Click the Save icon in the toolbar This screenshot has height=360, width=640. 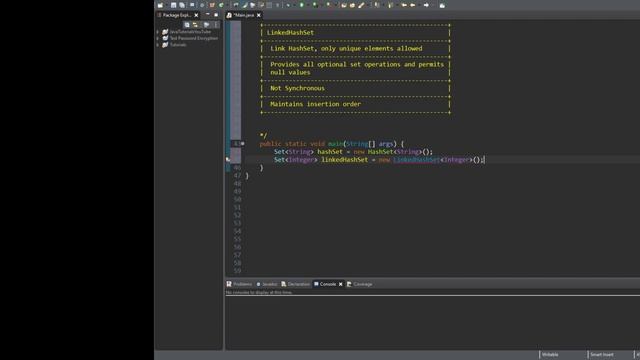pyautogui.click(x=173, y=5)
